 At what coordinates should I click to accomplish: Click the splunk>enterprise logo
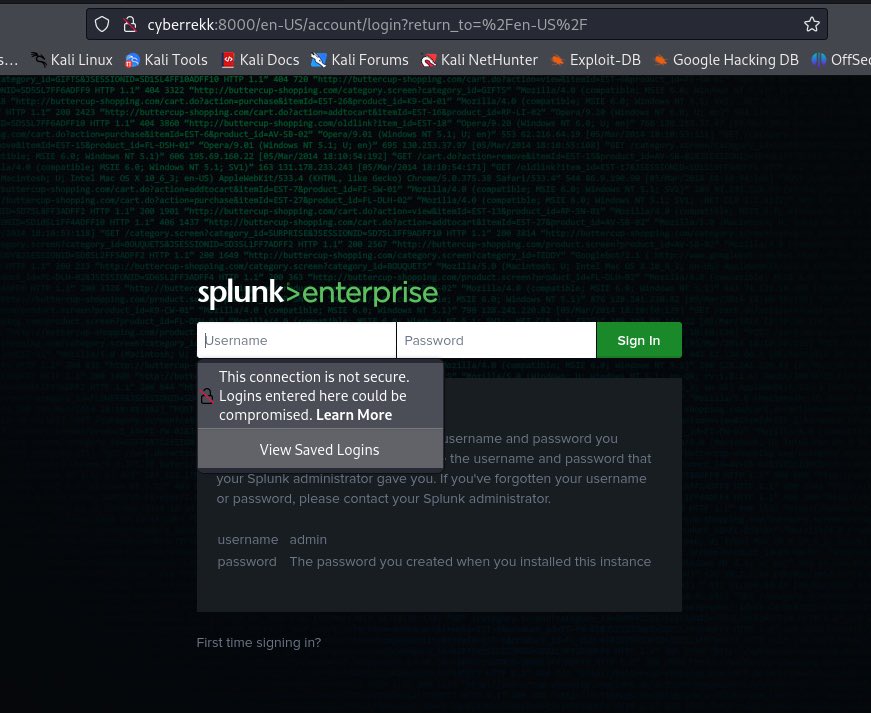pos(318,293)
